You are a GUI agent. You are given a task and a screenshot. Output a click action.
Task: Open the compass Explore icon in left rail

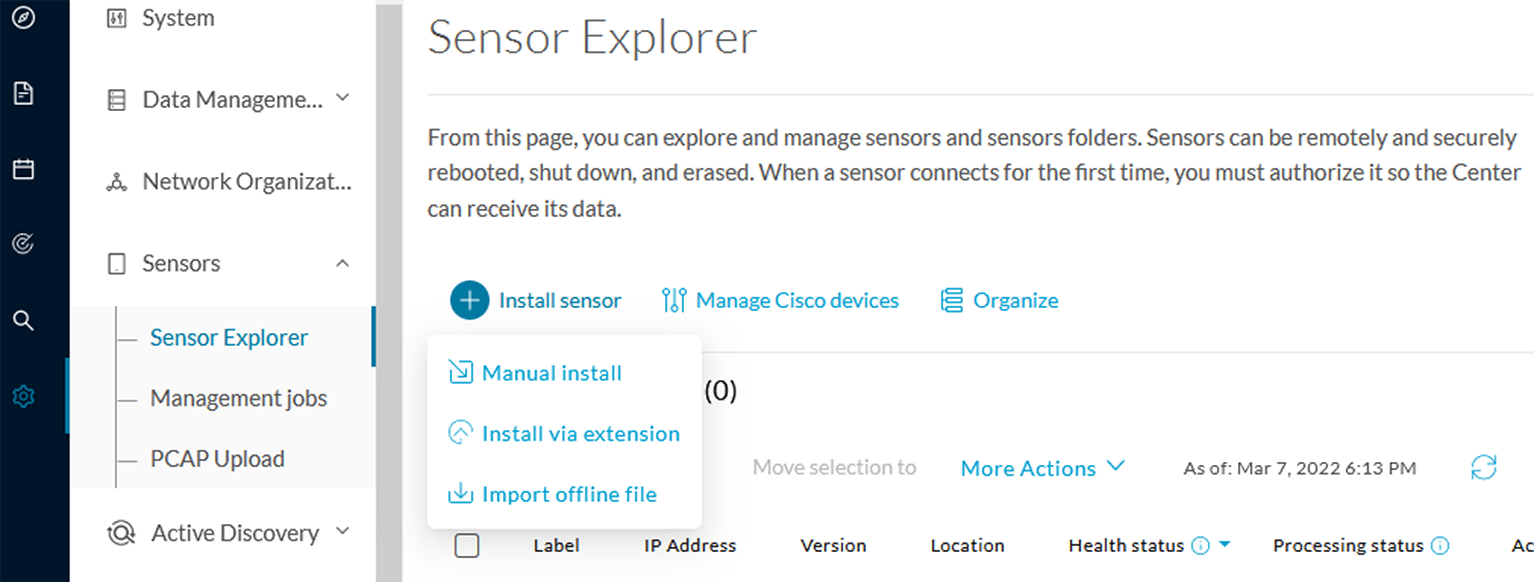coord(23,18)
